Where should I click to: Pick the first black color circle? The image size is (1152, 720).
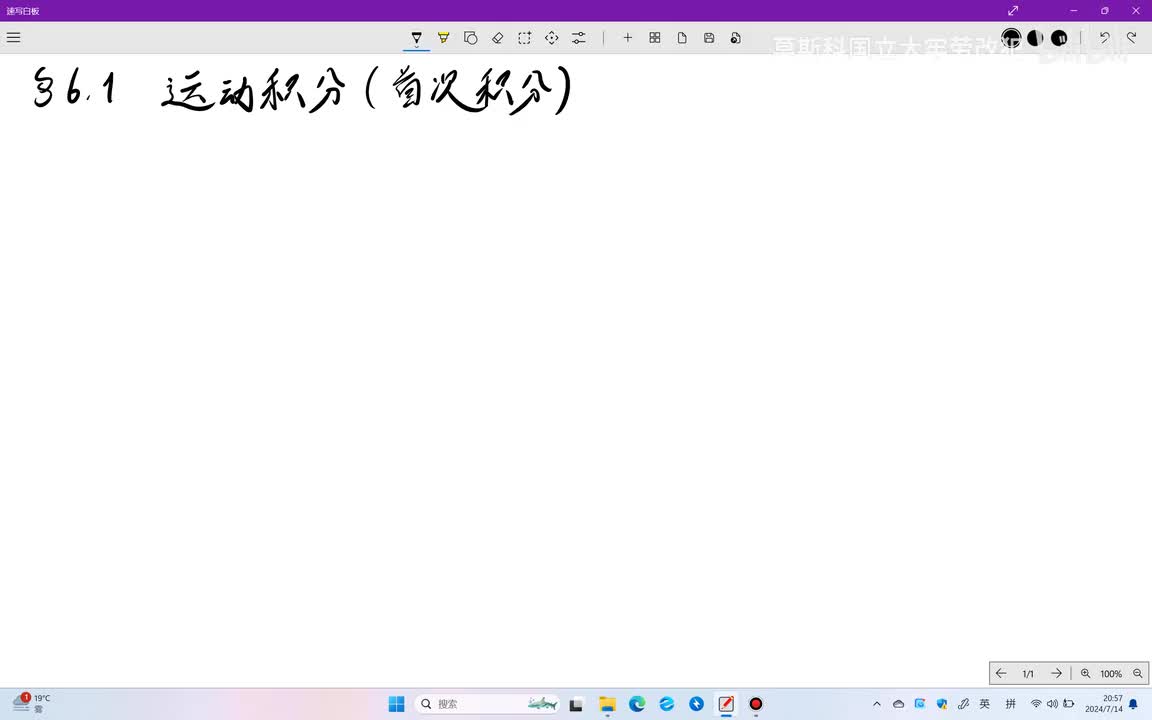tap(1011, 37)
